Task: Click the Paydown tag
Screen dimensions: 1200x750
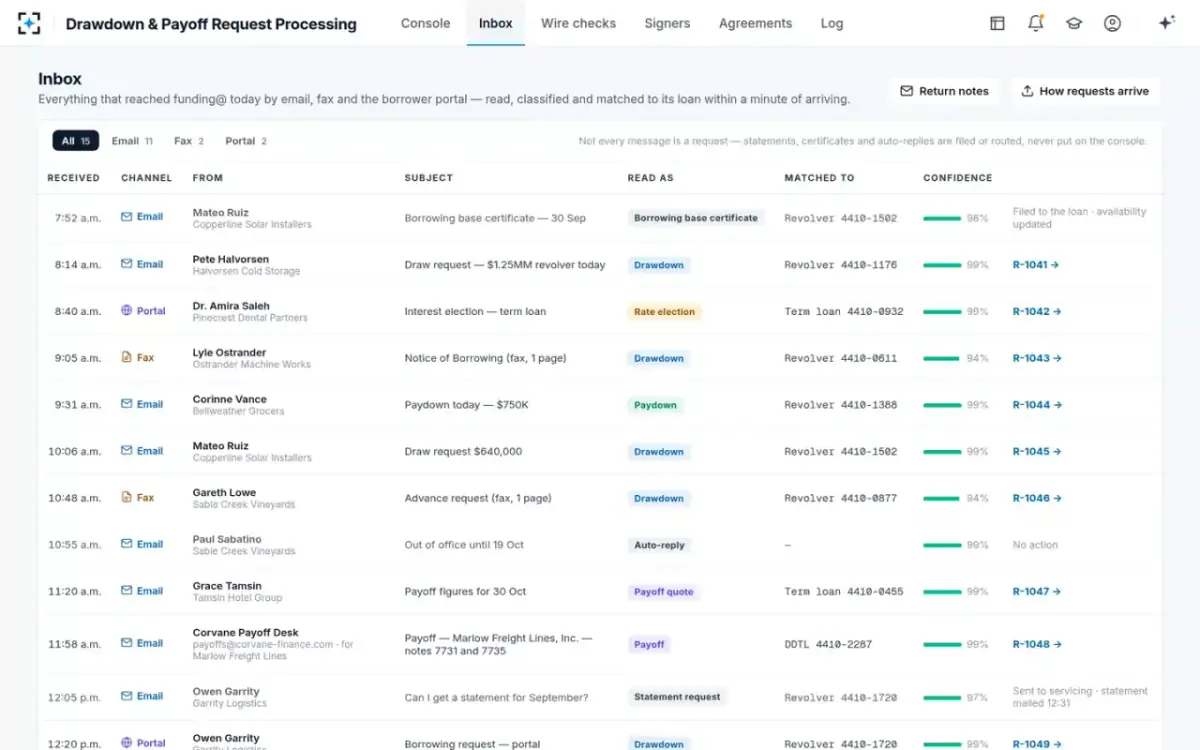Action: coord(655,405)
